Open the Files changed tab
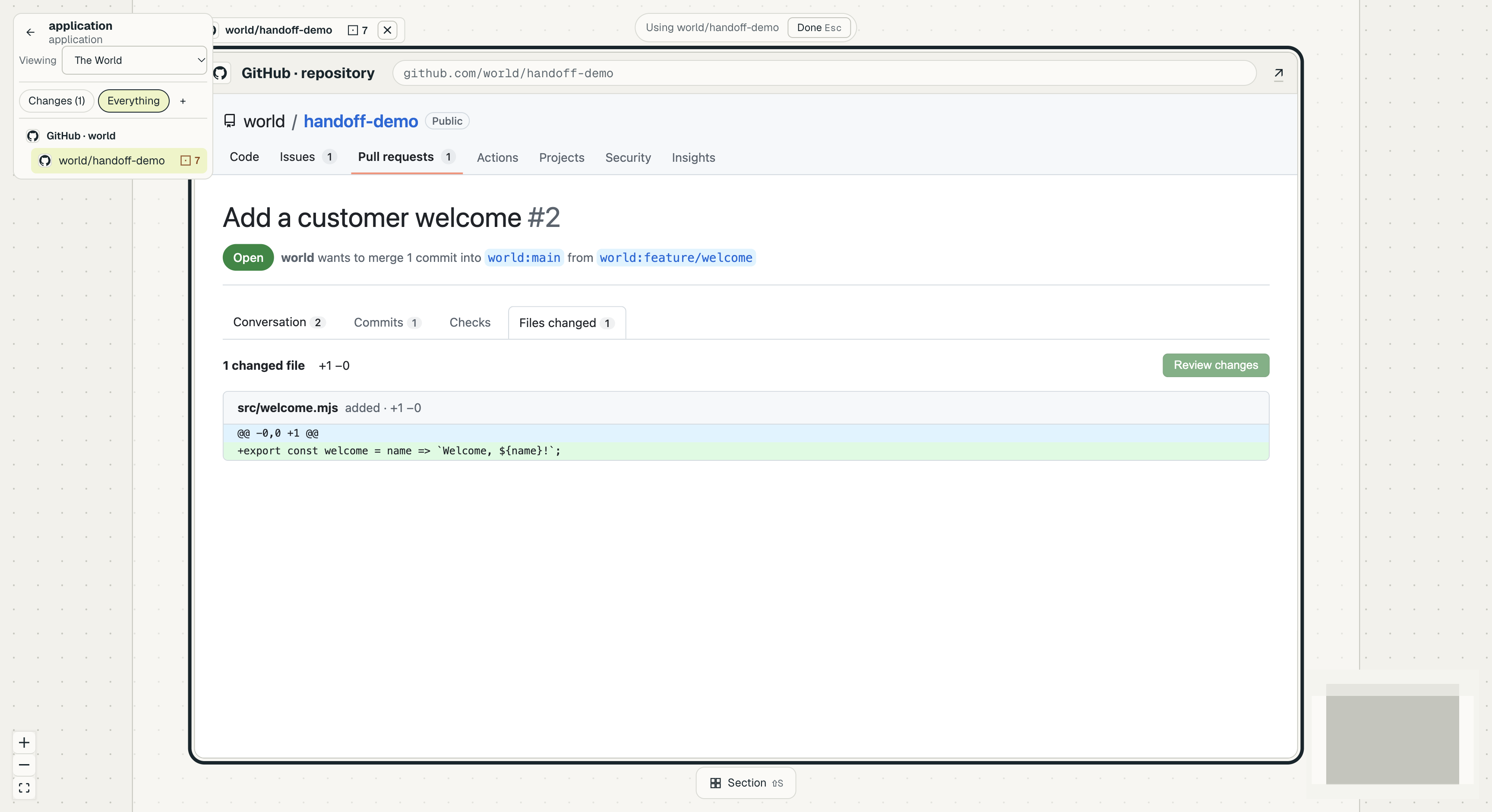1492x812 pixels. tap(566, 323)
